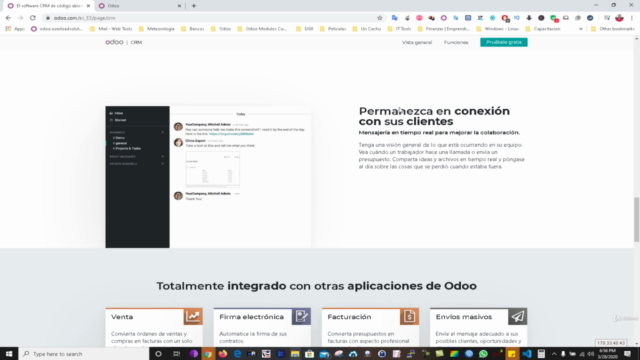Click the Odoo logo in the page header

pyautogui.click(x=114, y=42)
